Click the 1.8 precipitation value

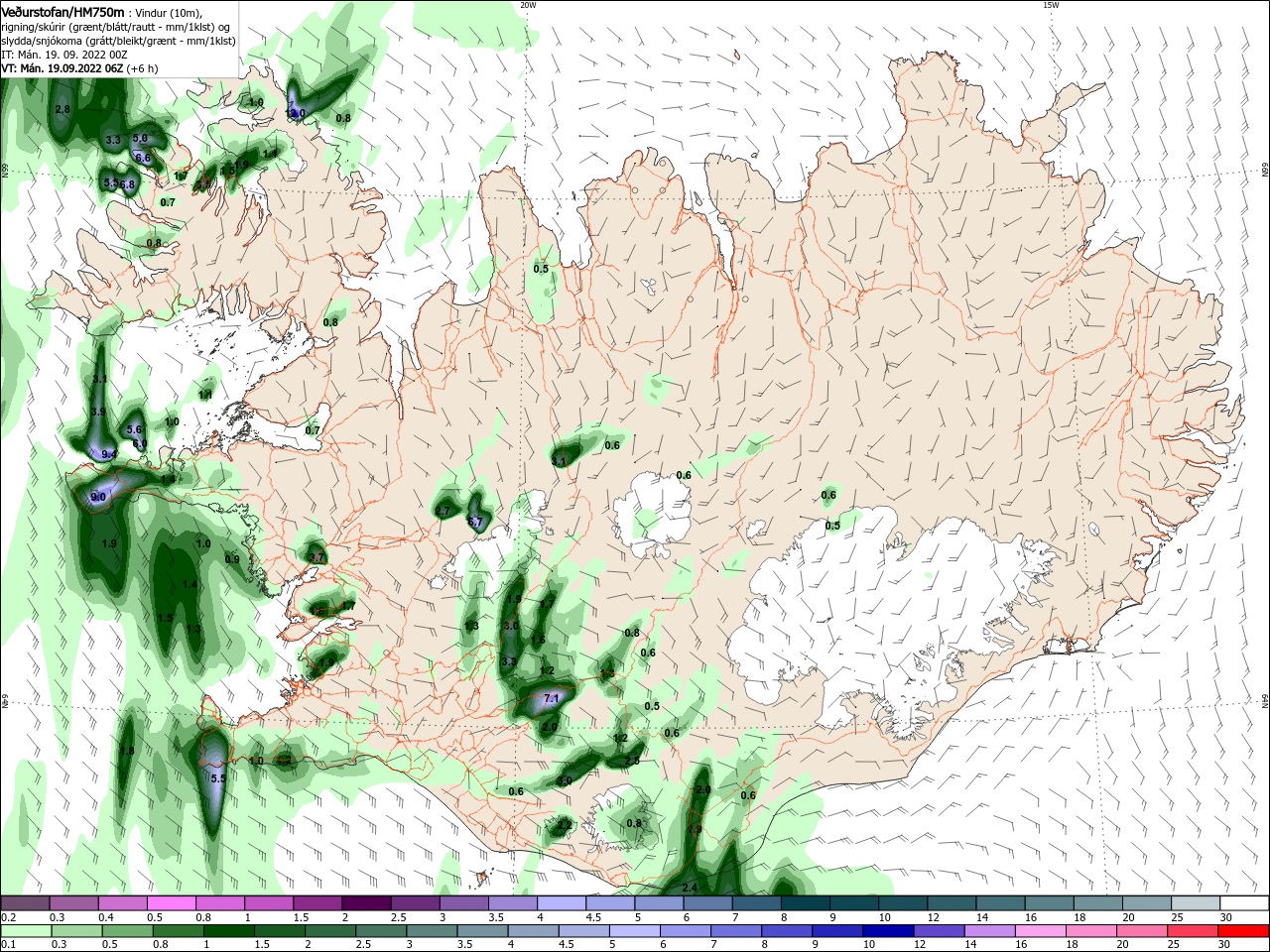126,752
